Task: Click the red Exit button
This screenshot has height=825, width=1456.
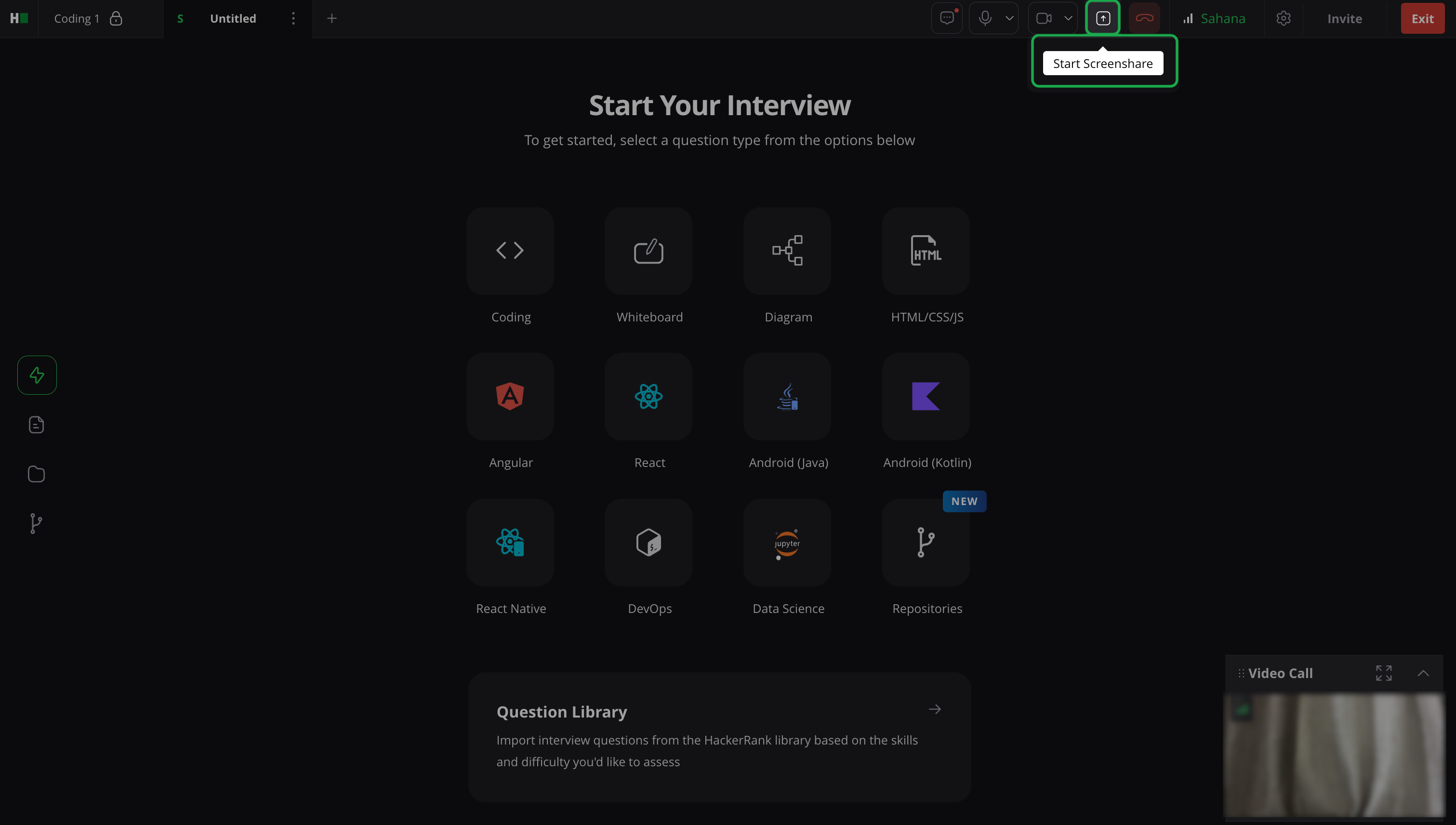Action: [x=1422, y=19]
